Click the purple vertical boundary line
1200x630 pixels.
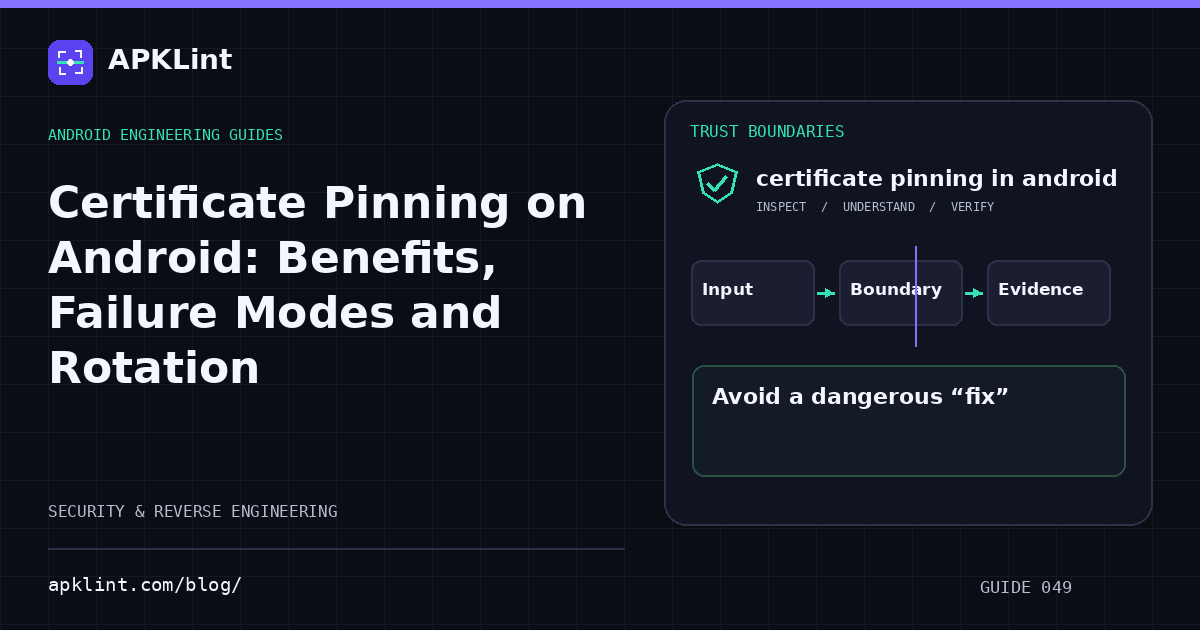pyautogui.click(x=916, y=296)
